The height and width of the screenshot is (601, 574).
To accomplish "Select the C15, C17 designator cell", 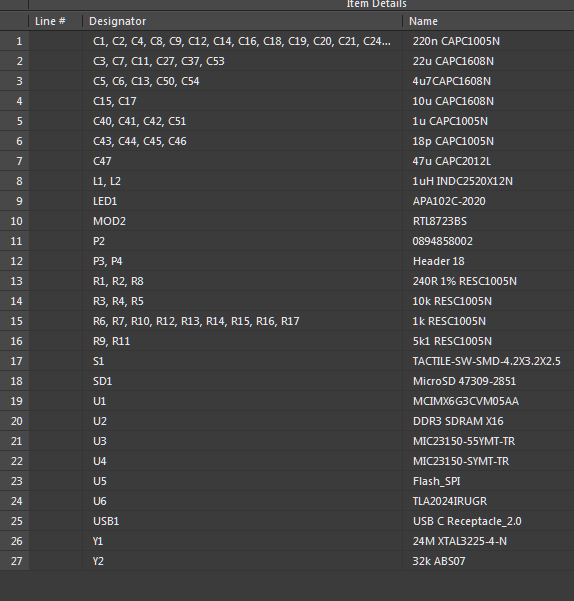I will pyautogui.click(x=243, y=101).
